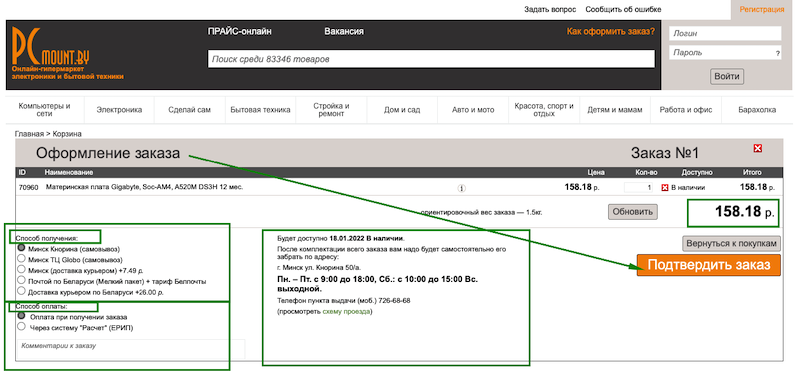Image resolution: width=800 pixels, height=376 pixels.
Task: Choose Минск courier delivery +7.49 р.
Action: [21, 269]
